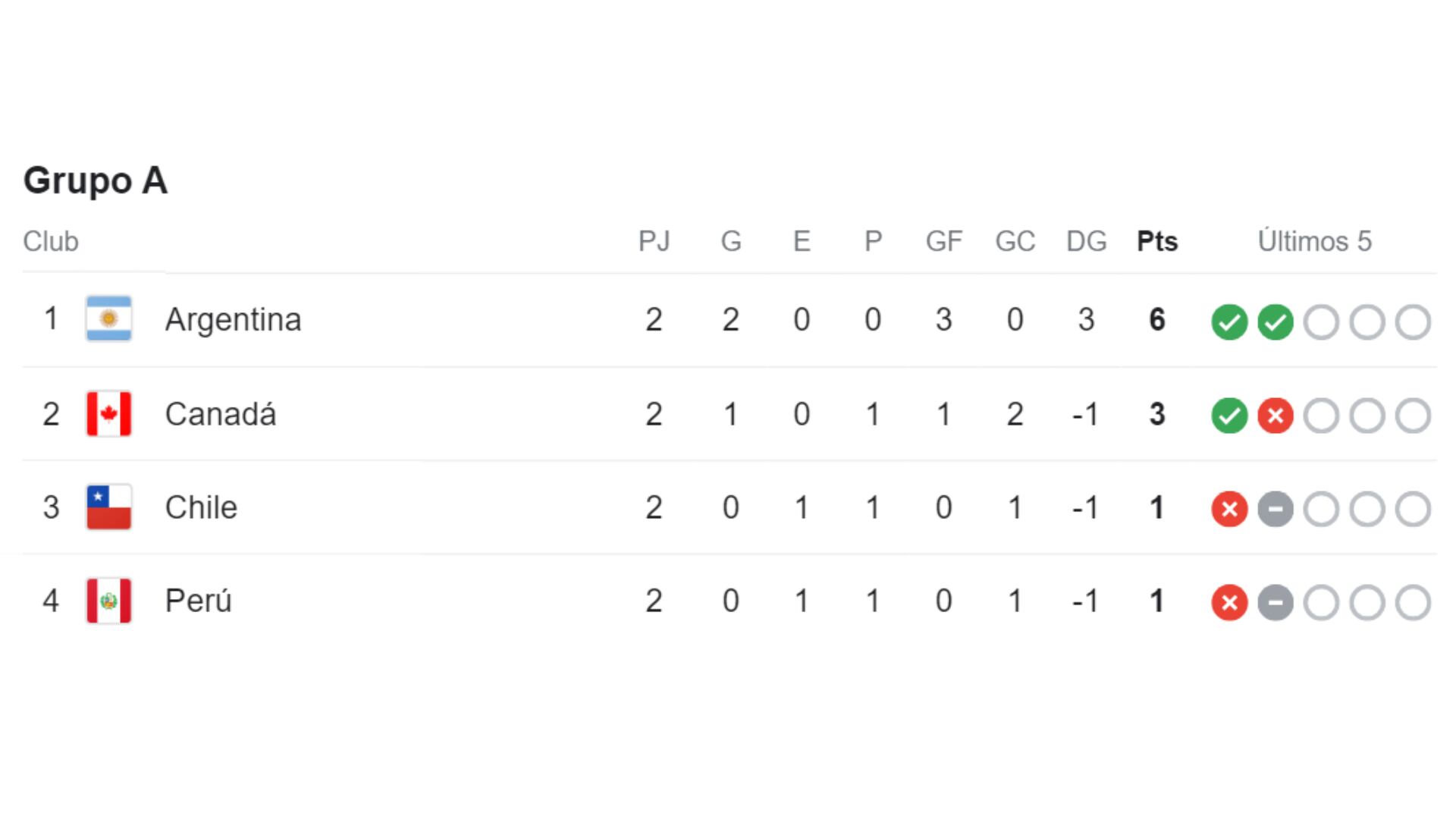
Task: Click Argentina's flag icon
Action: tap(108, 319)
